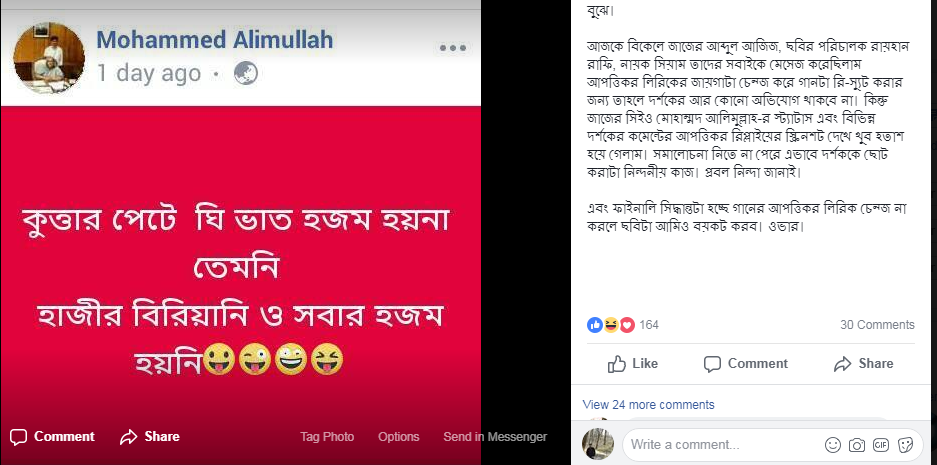The height and width of the screenshot is (465, 937).
Task: Attach a photo using the camera icon
Action: coord(857,444)
